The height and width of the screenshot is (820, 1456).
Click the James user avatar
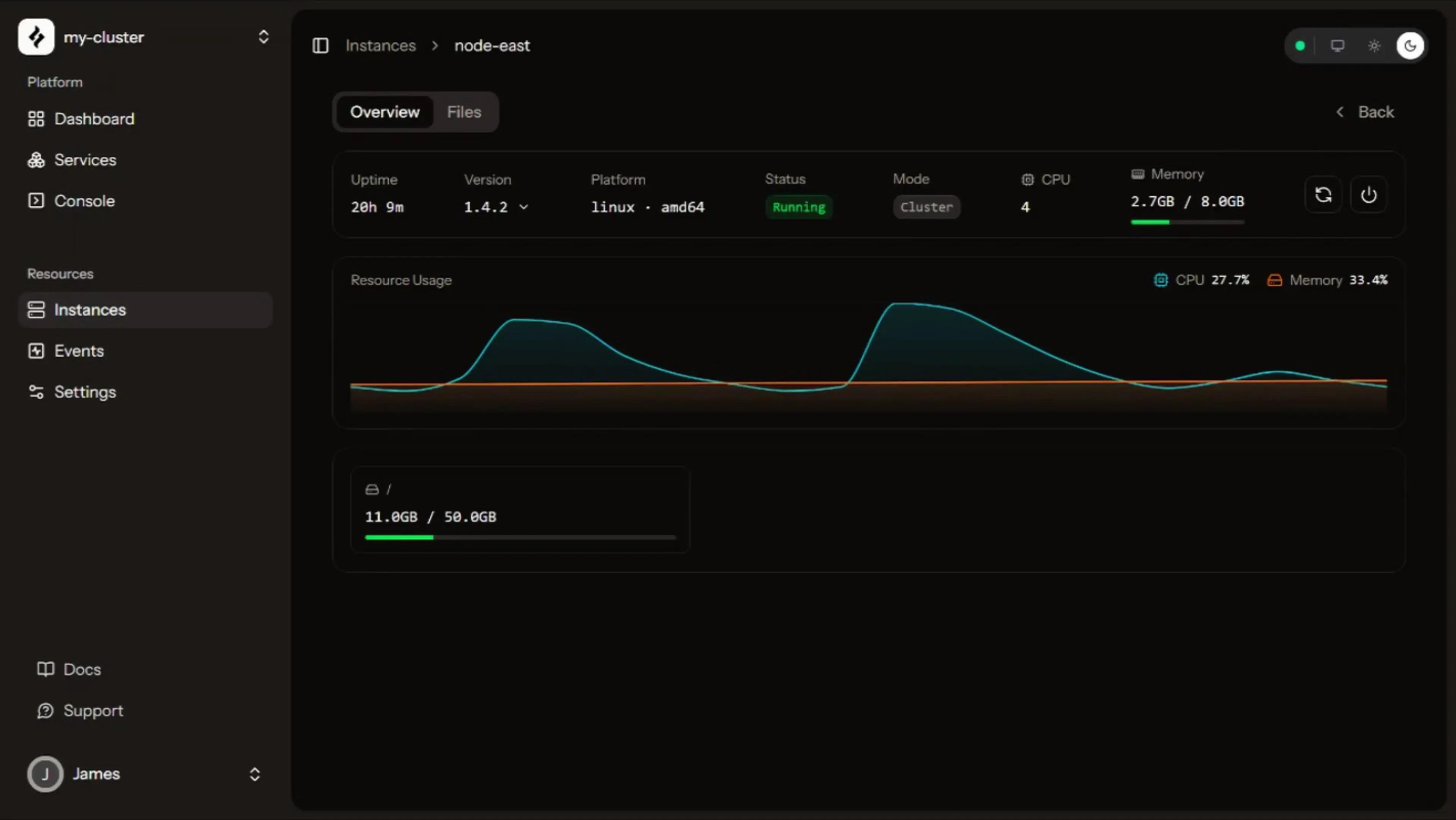(45, 774)
